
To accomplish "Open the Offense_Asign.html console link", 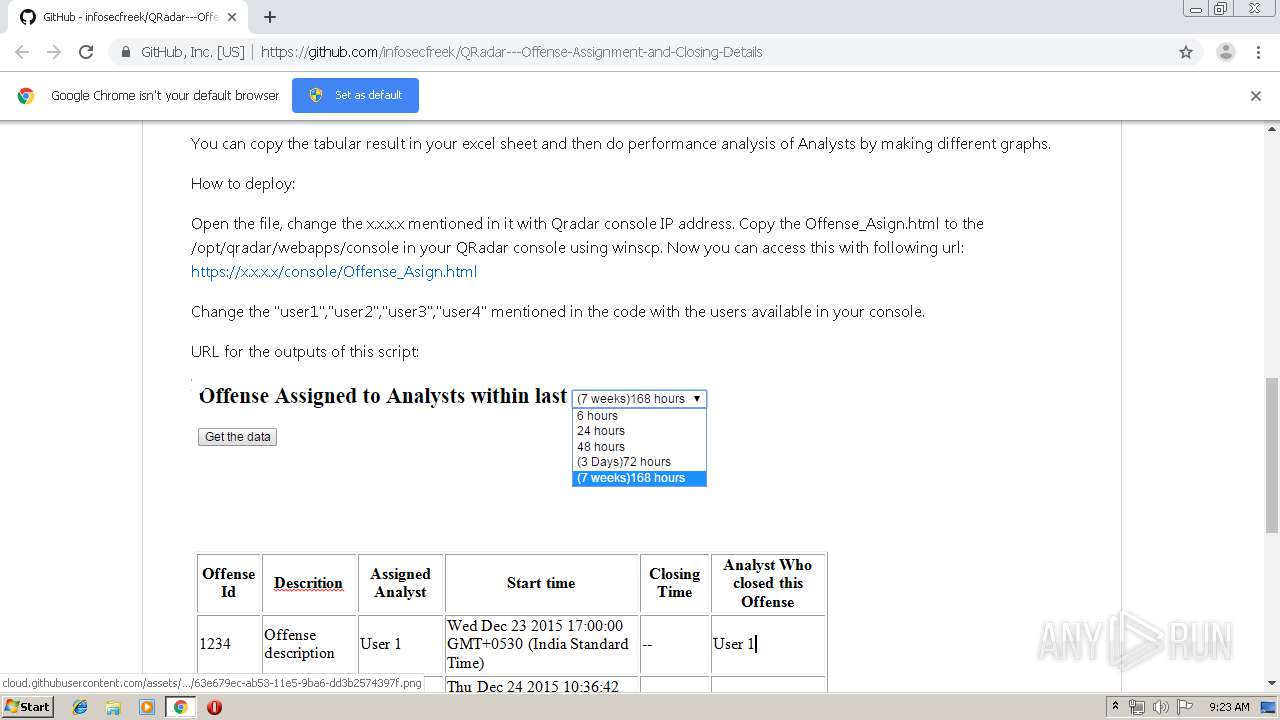I will pos(334,271).
